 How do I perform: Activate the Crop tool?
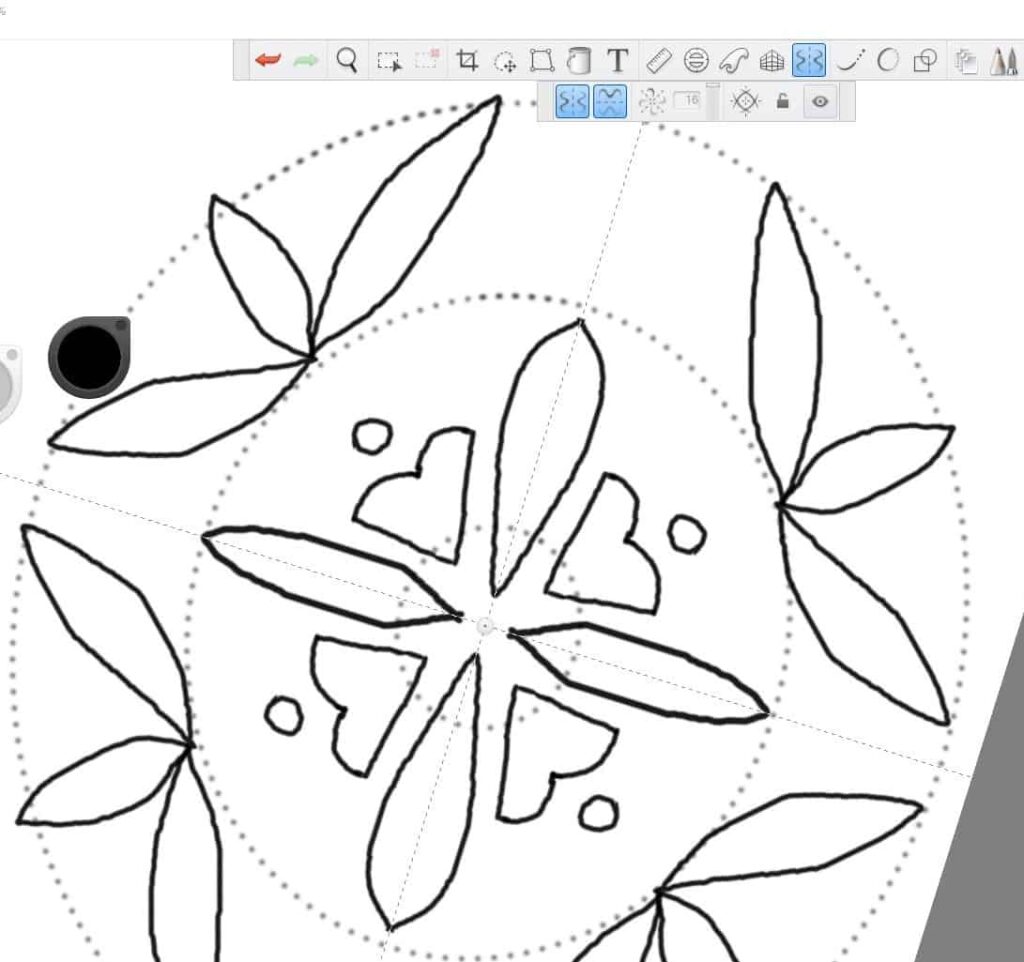(x=467, y=60)
